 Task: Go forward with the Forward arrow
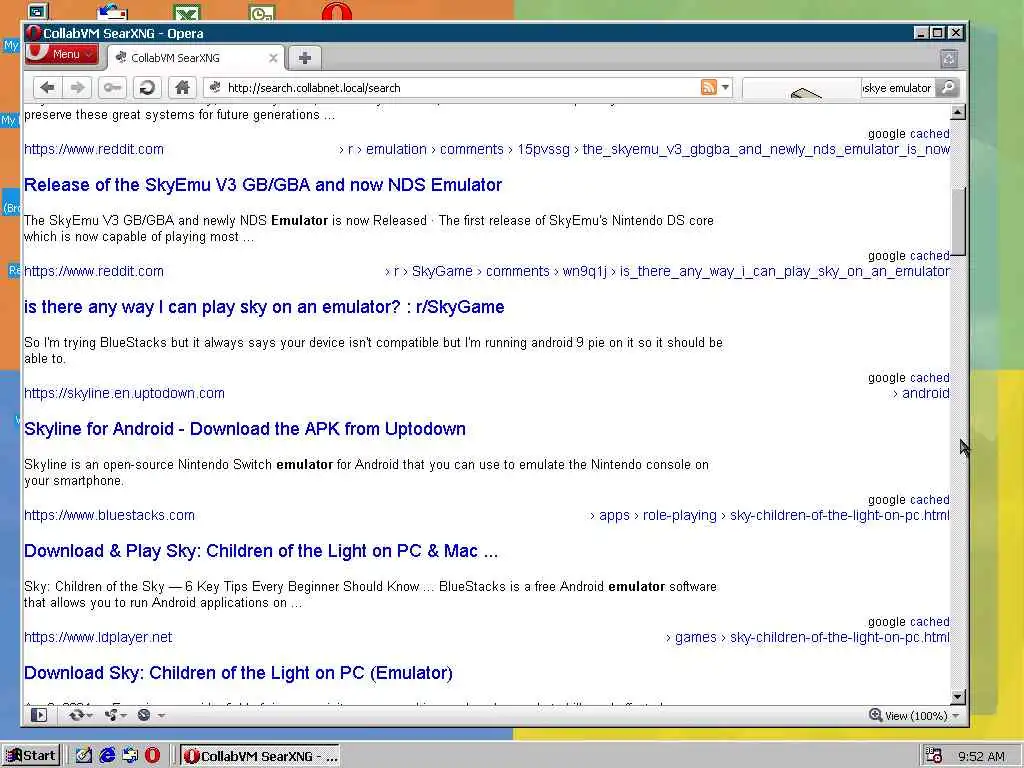coord(77,88)
